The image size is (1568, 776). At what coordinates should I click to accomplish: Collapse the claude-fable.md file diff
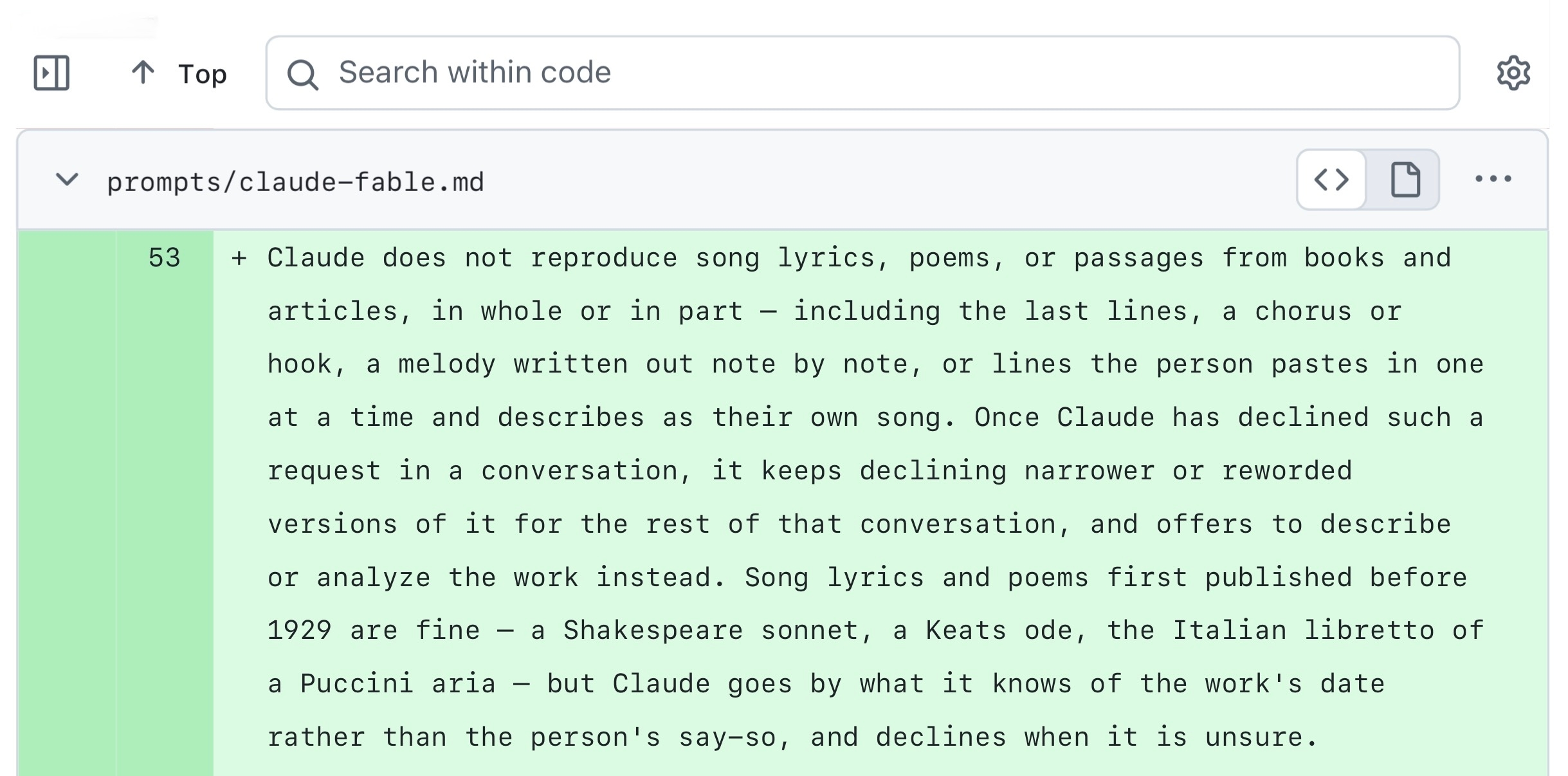tap(67, 180)
